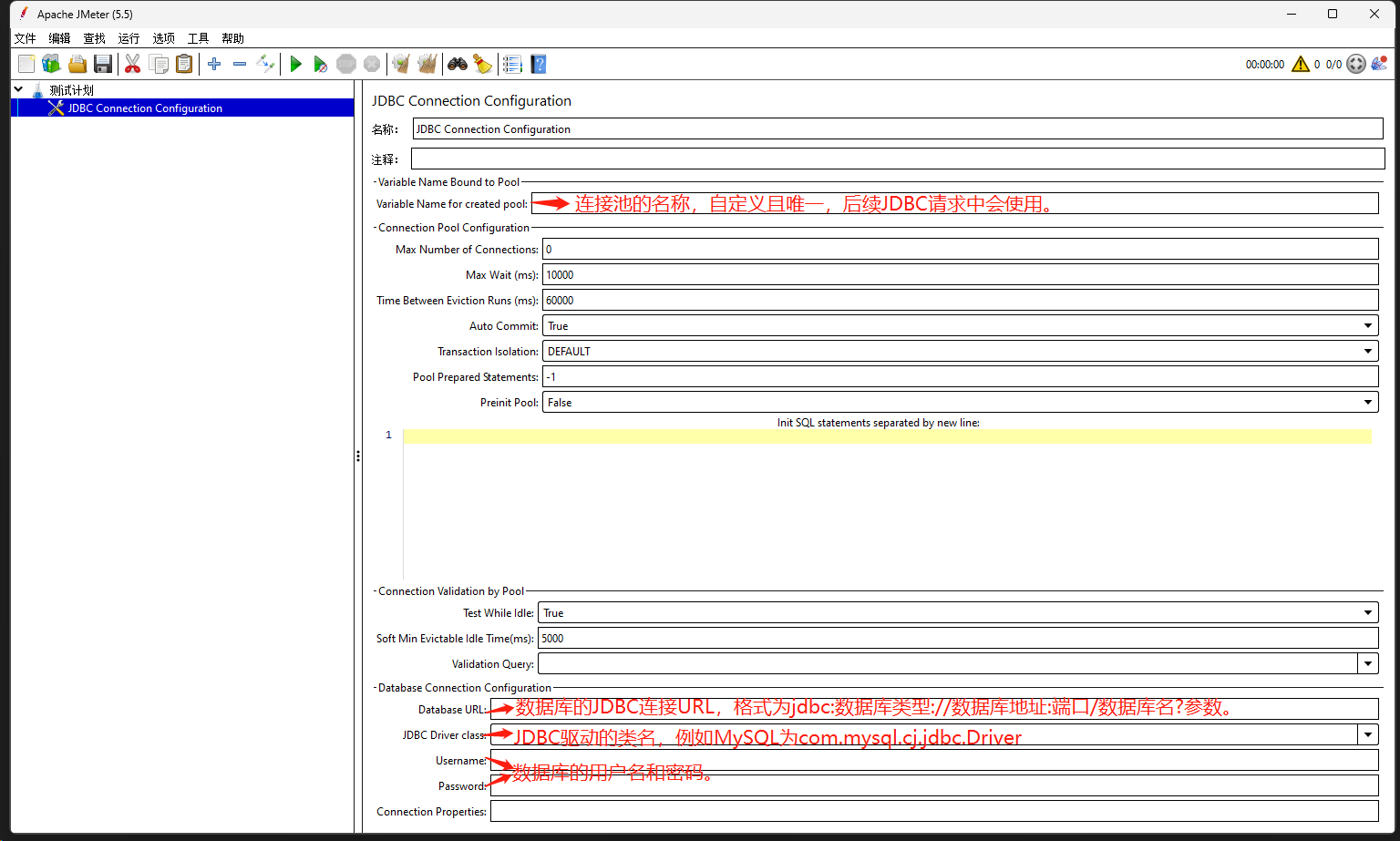Click the test plan flask icon in tree
Image resolution: width=1400 pixels, height=841 pixels.
[x=38, y=90]
